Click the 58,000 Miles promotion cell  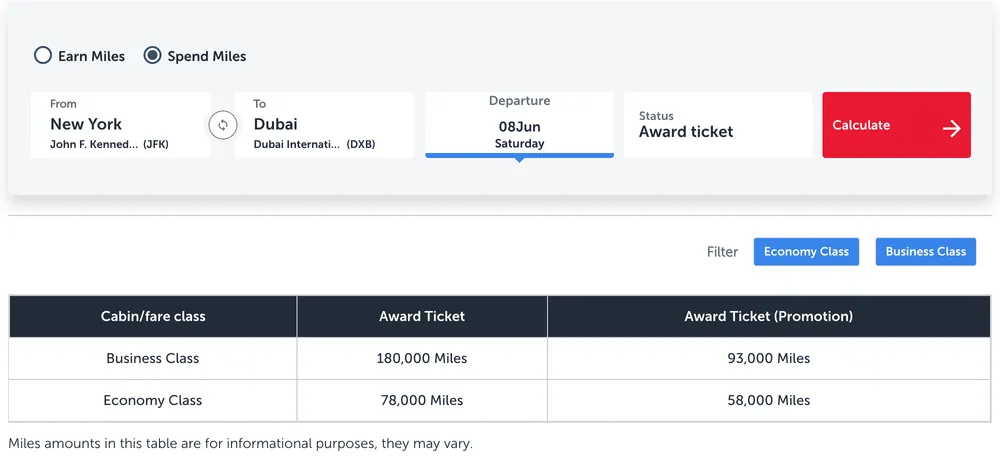768,400
